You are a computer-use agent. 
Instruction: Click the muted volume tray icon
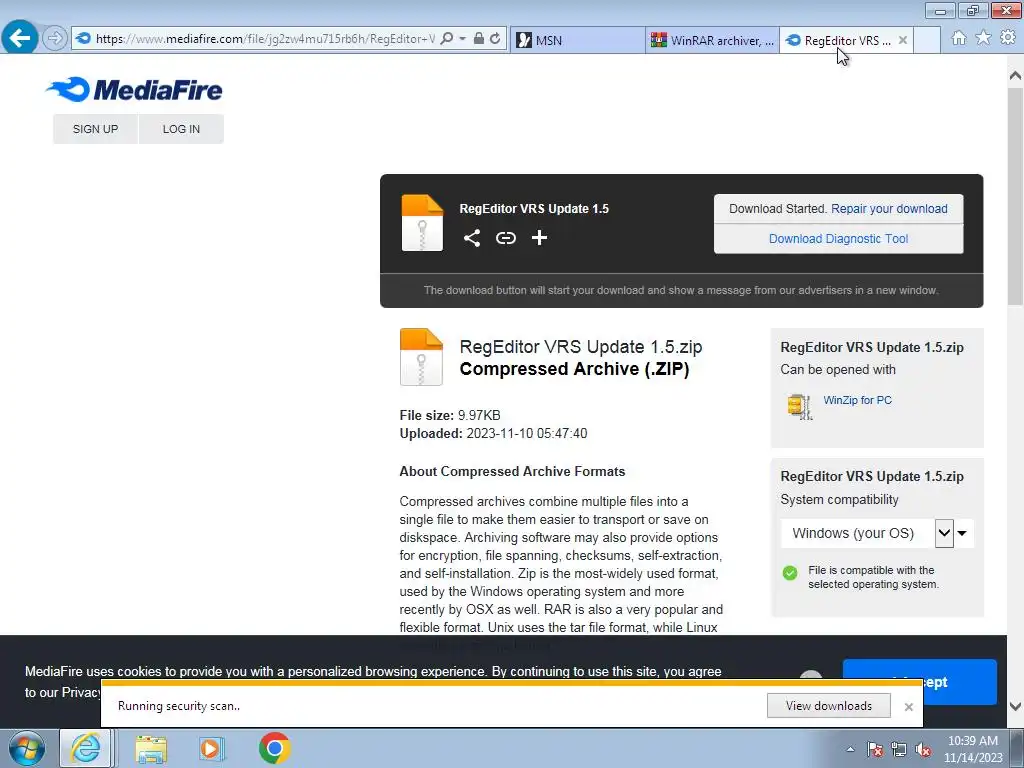tap(923, 750)
